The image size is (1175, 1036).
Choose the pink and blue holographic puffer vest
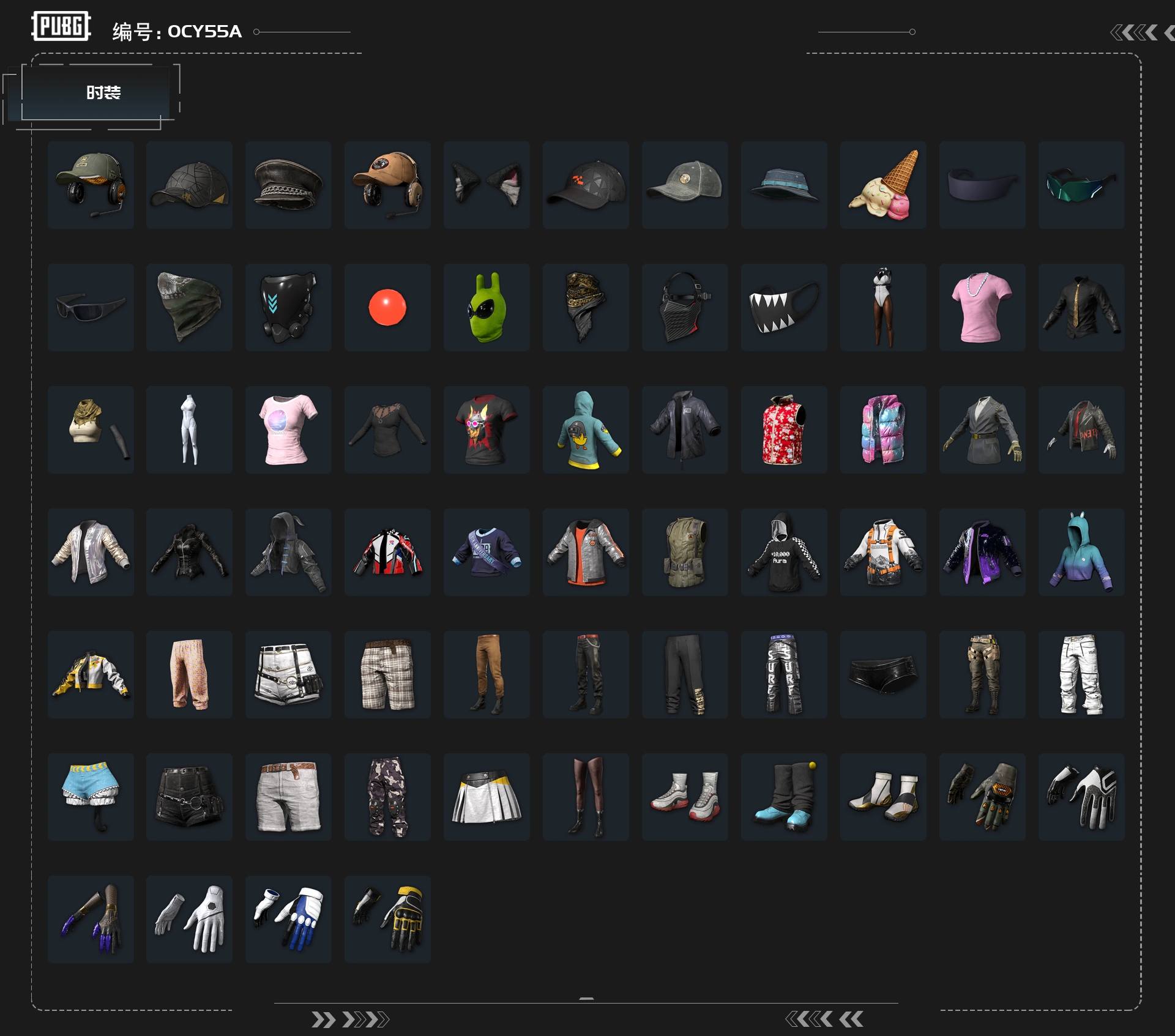coord(883,430)
